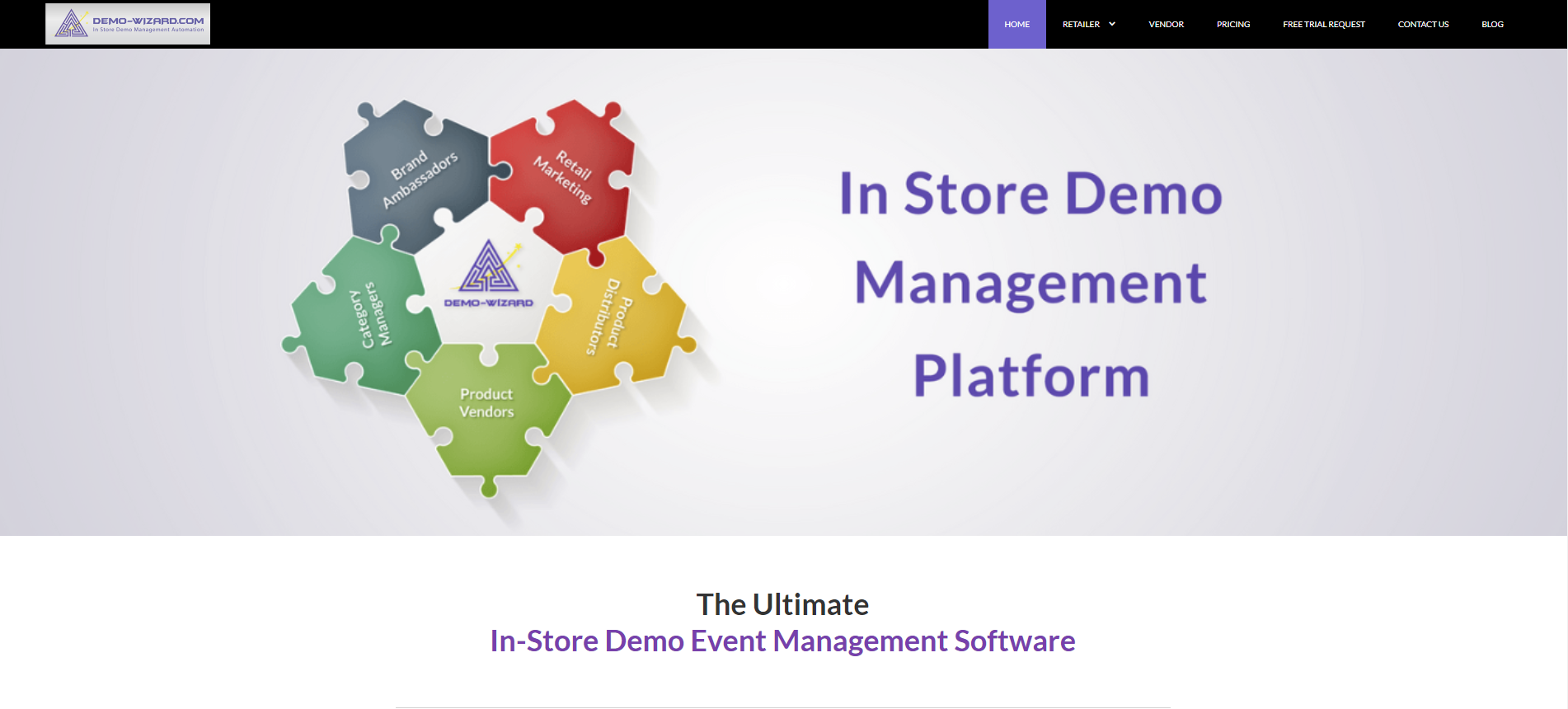Click 'In Store Demo' banner headline
The width and height of the screenshot is (1568, 709).
click(x=1030, y=194)
